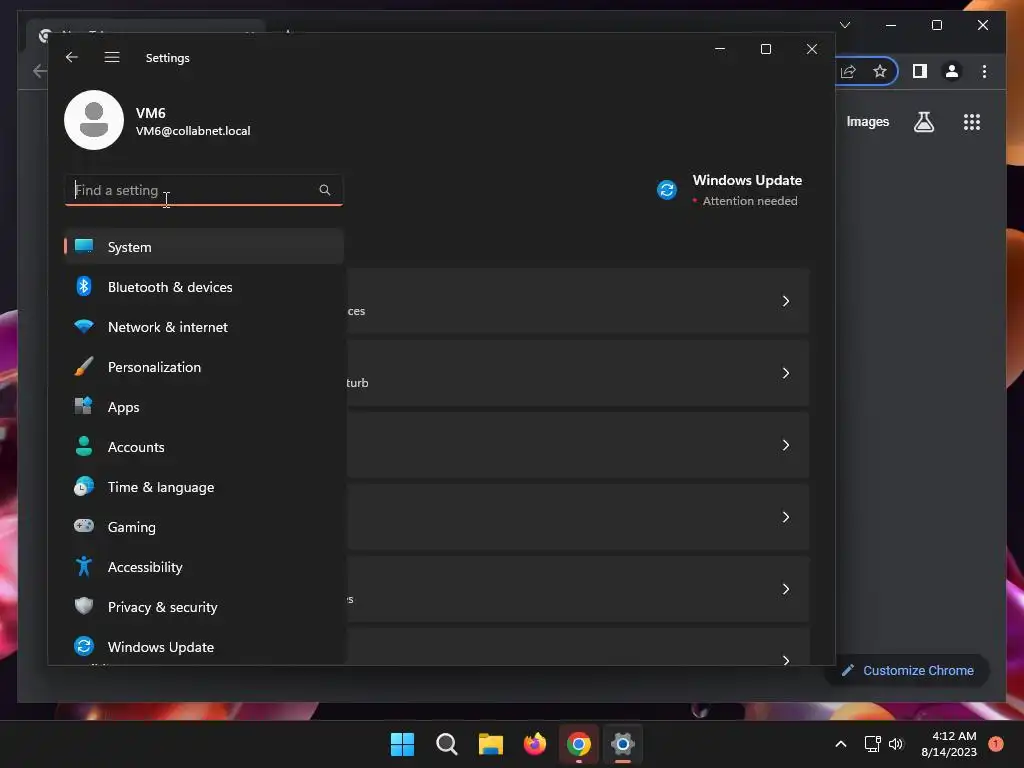Screen dimensions: 1024x768
Task: Open Chrome profile avatar button
Action: tap(952, 71)
